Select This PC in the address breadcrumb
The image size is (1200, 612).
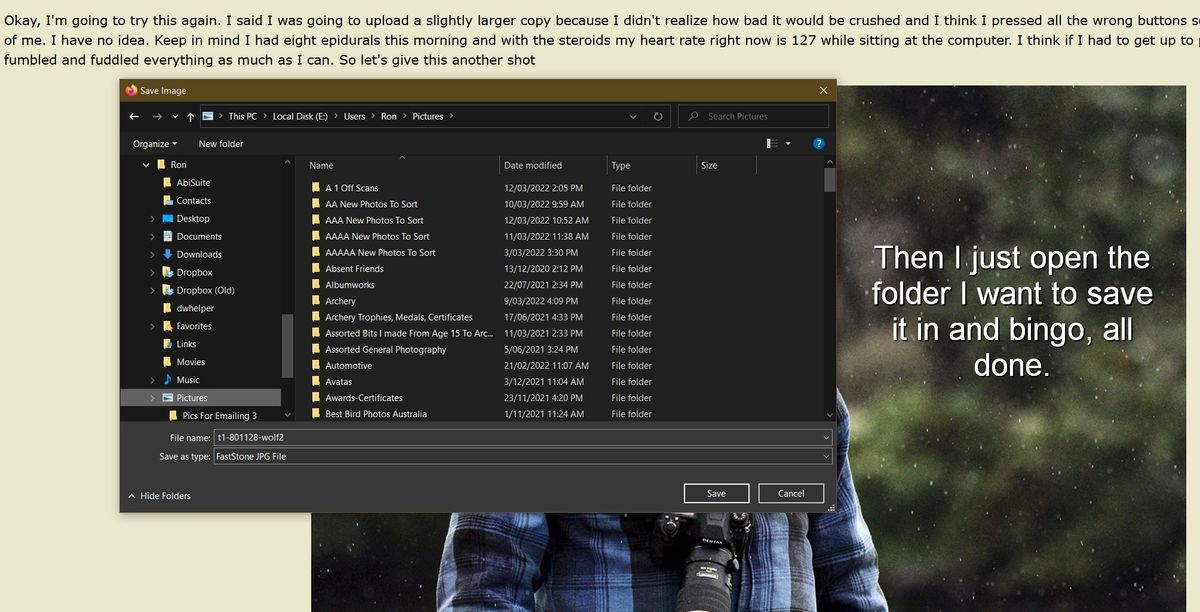(242, 116)
